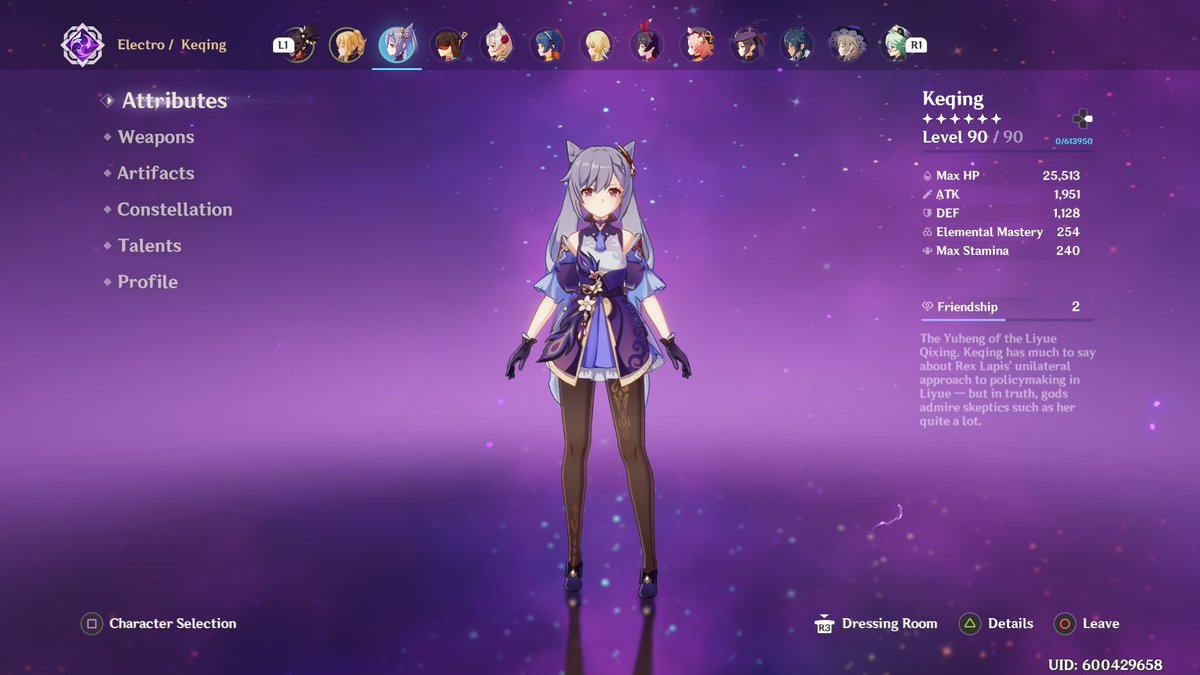Select the Electro element emblem icon
The height and width of the screenshot is (675, 1200).
pos(82,45)
